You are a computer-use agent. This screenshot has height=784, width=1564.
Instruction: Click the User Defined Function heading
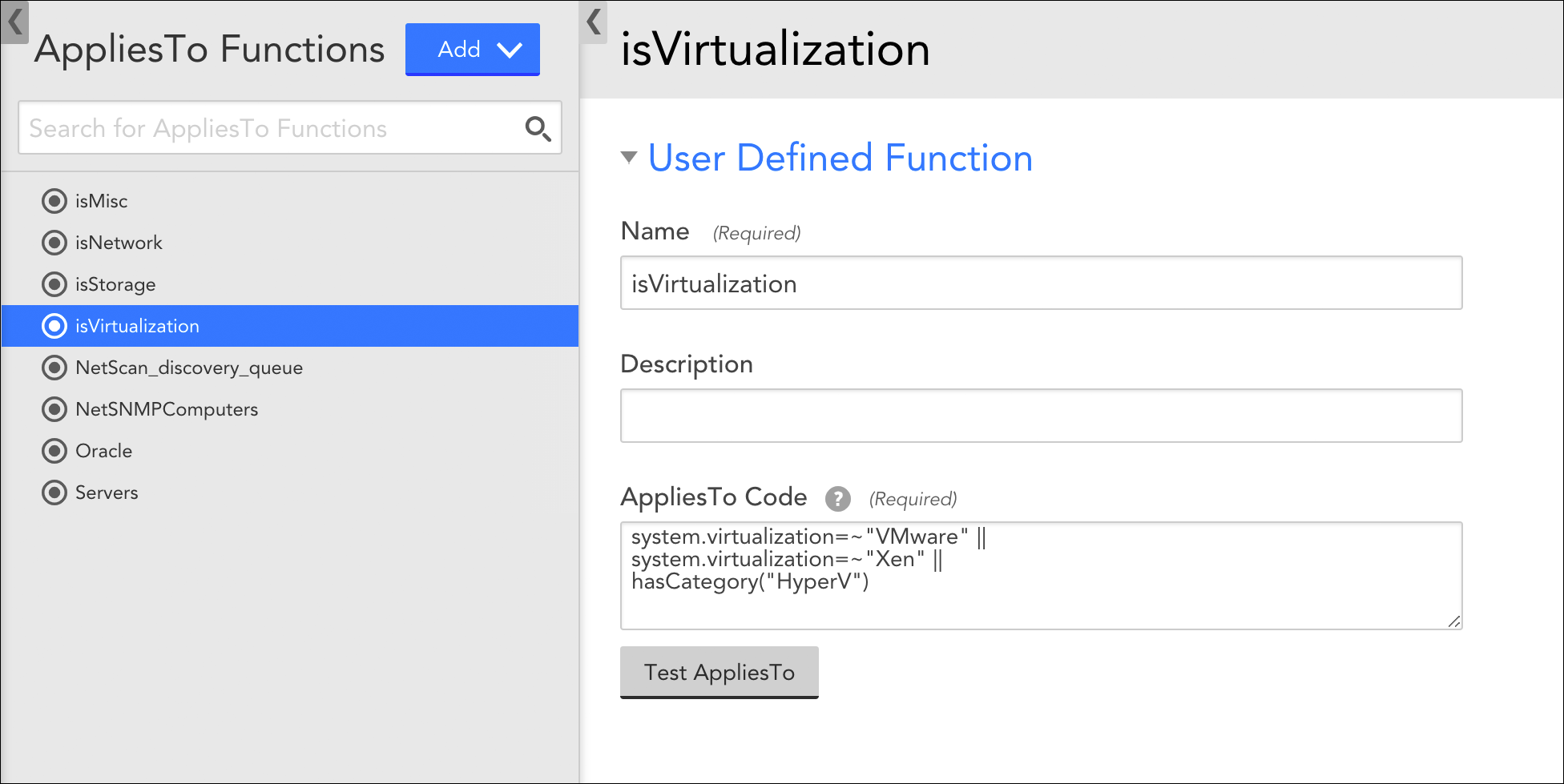(x=840, y=158)
